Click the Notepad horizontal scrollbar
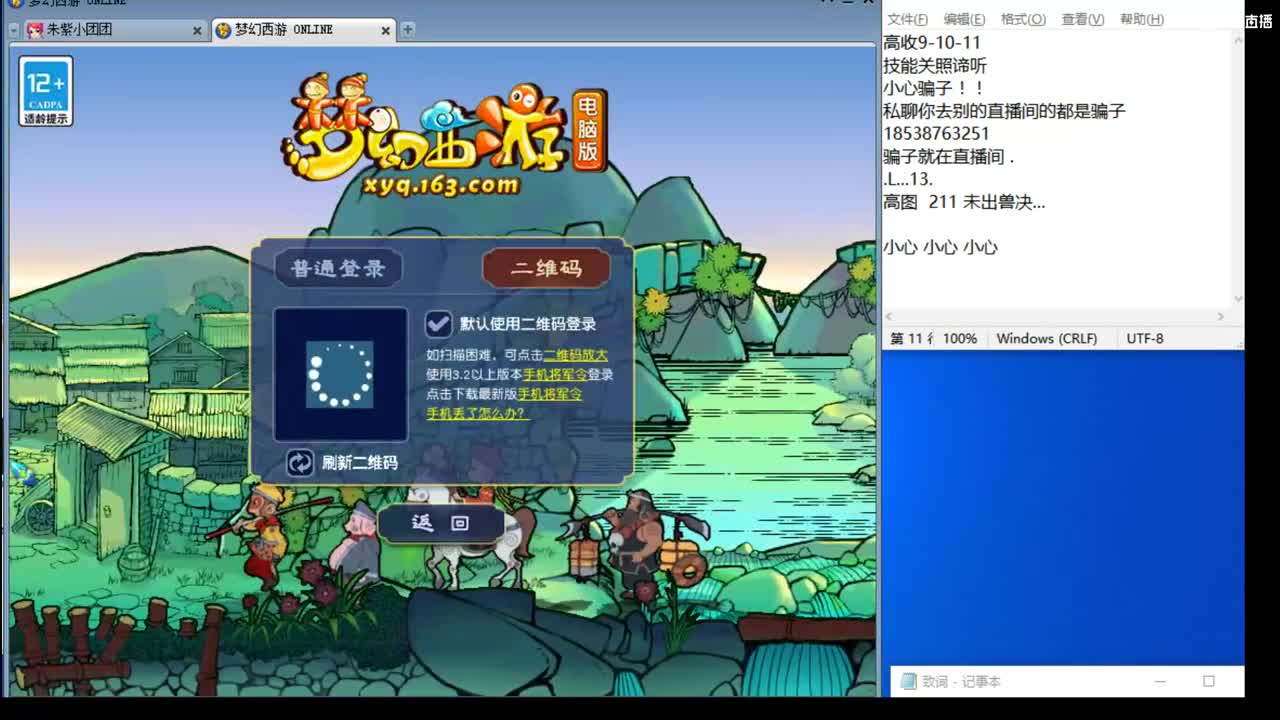 coord(1057,317)
